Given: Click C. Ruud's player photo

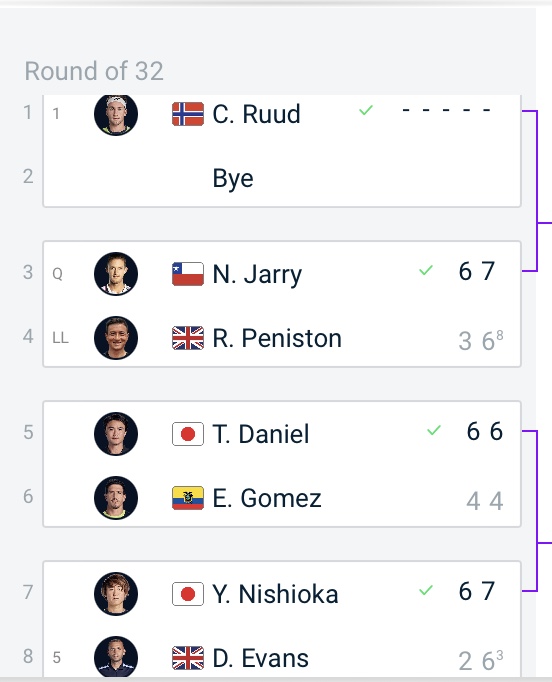Looking at the screenshot, I should pos(116,115).
